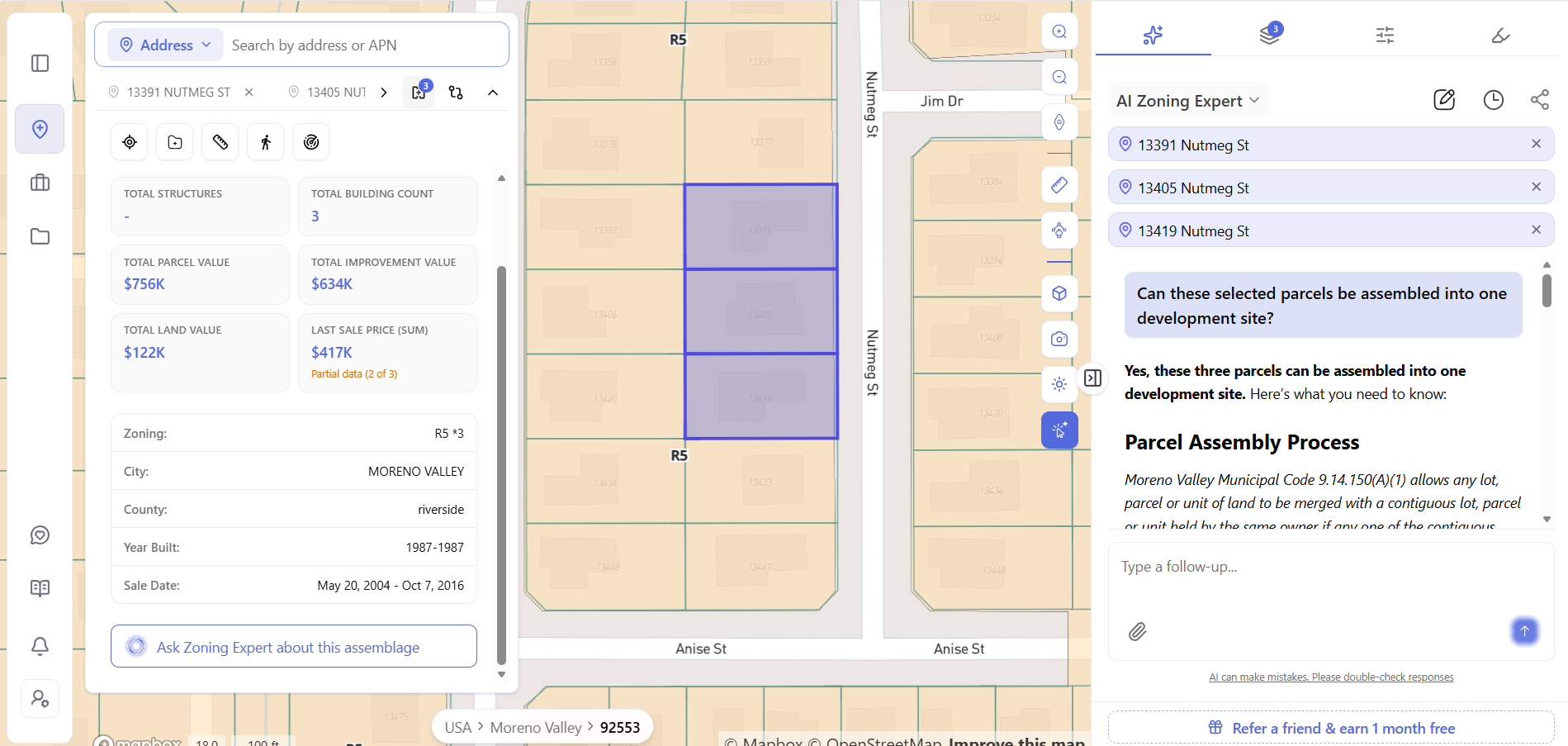The width and height of the screenshot is (1568, 746).
Task: Start a new chat edit icon
Action: click(1444, 100)
